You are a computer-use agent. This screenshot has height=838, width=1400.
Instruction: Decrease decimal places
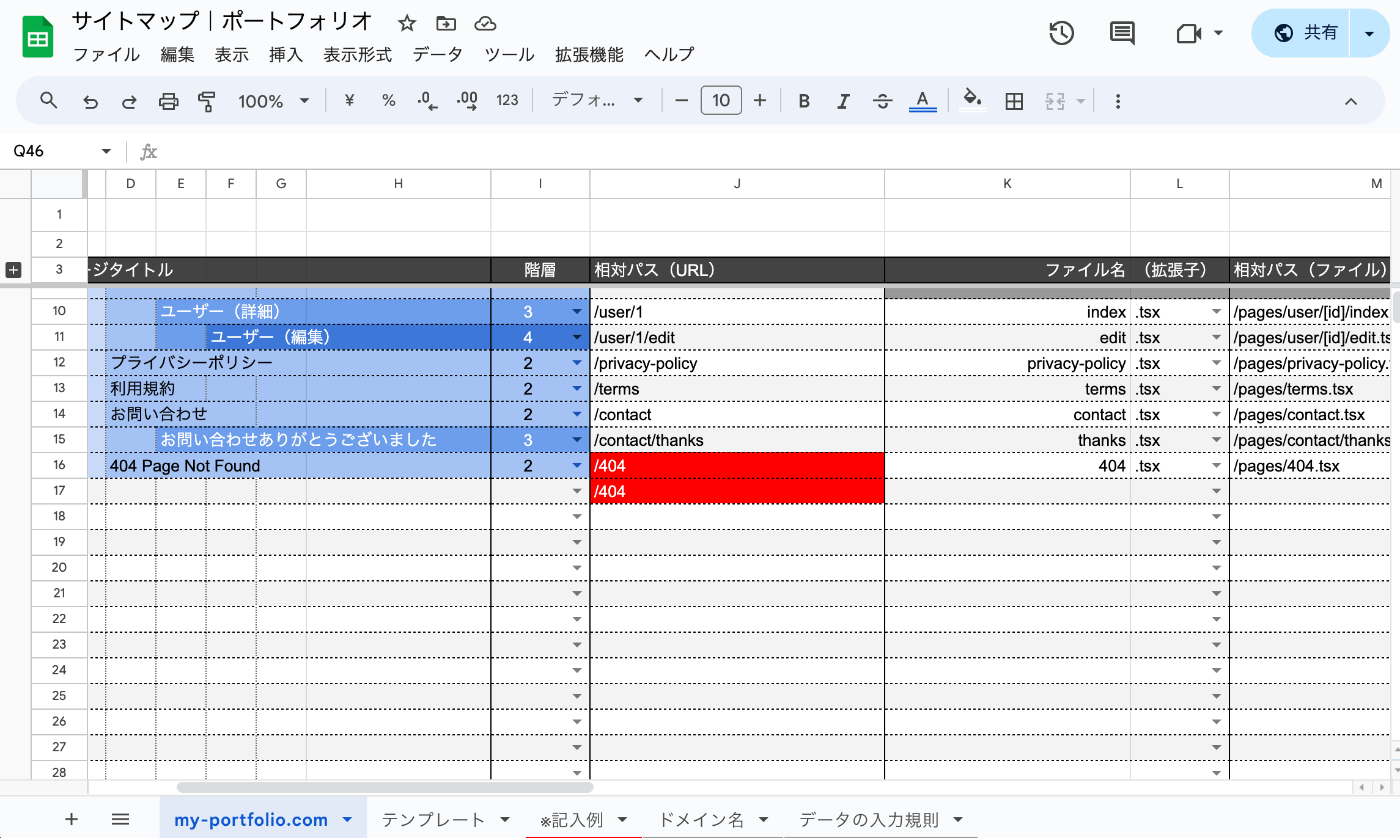[428, 101]
